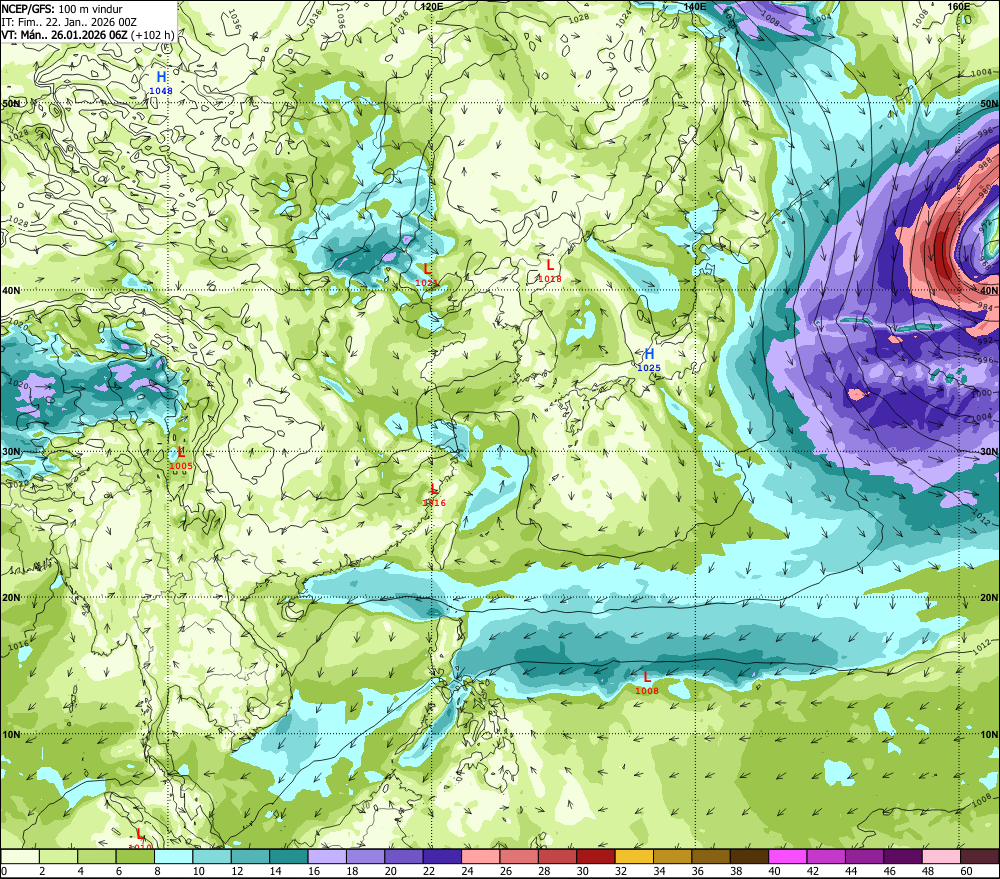Click the legend scale number 48
Image resolution: width=1000 pixels, height=879 pixels.
click(928, 871)
